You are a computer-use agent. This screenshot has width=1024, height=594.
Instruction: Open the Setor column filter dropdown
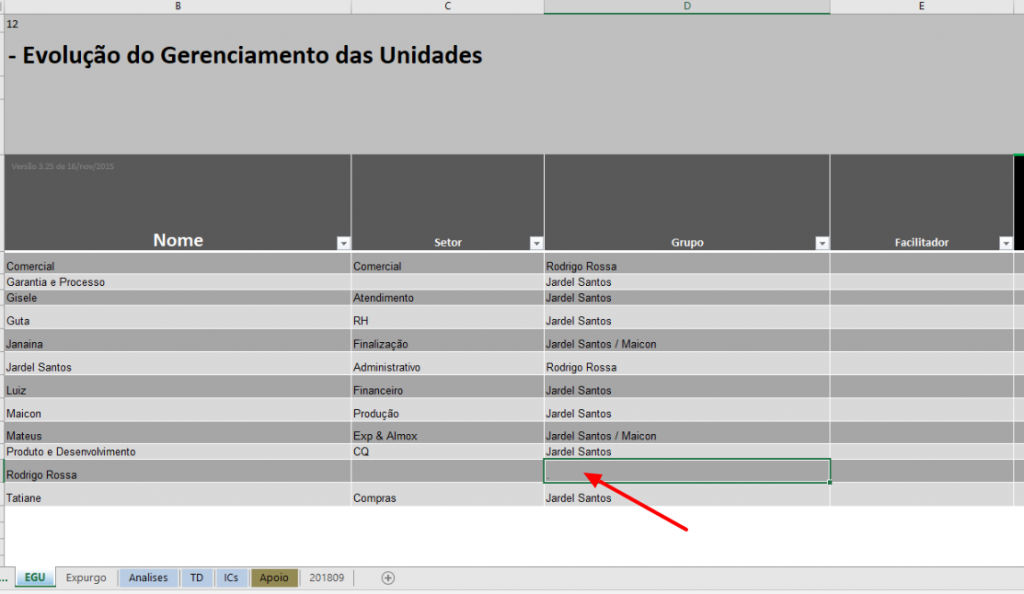tap(536, 243)
